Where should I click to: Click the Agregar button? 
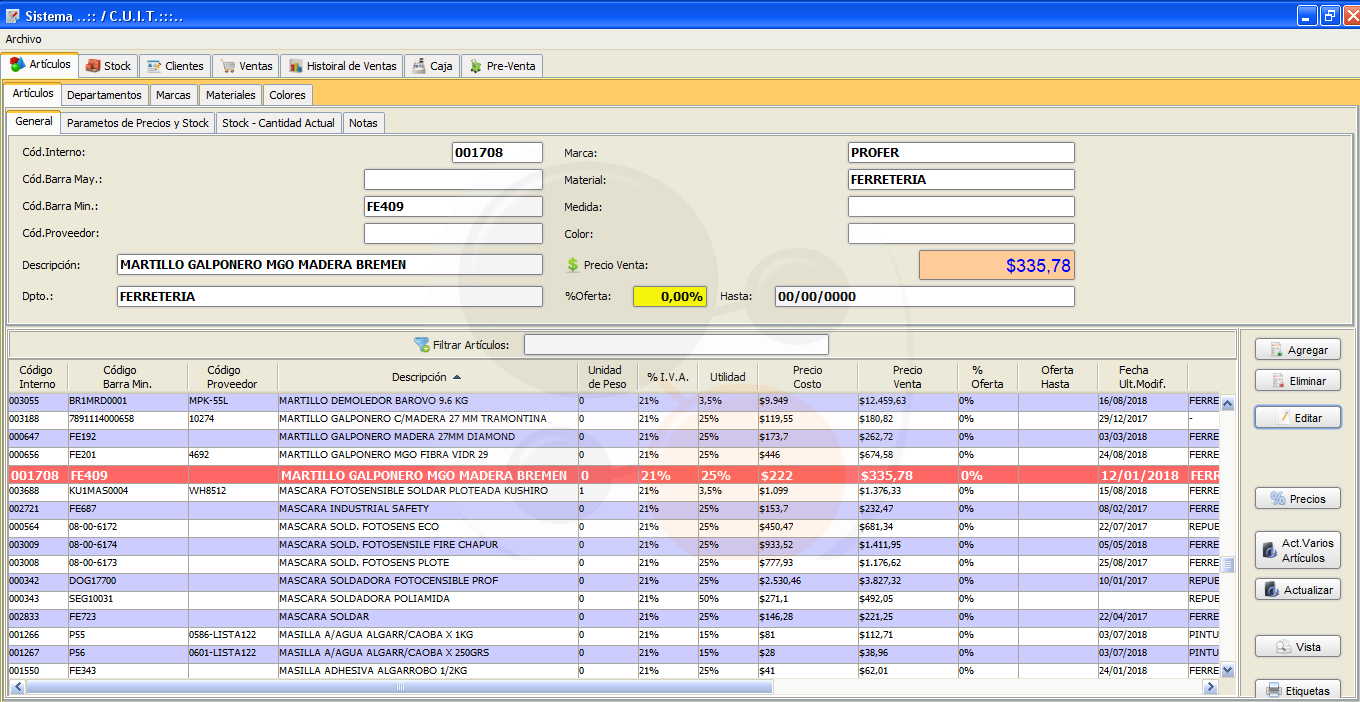(1298, 350)
